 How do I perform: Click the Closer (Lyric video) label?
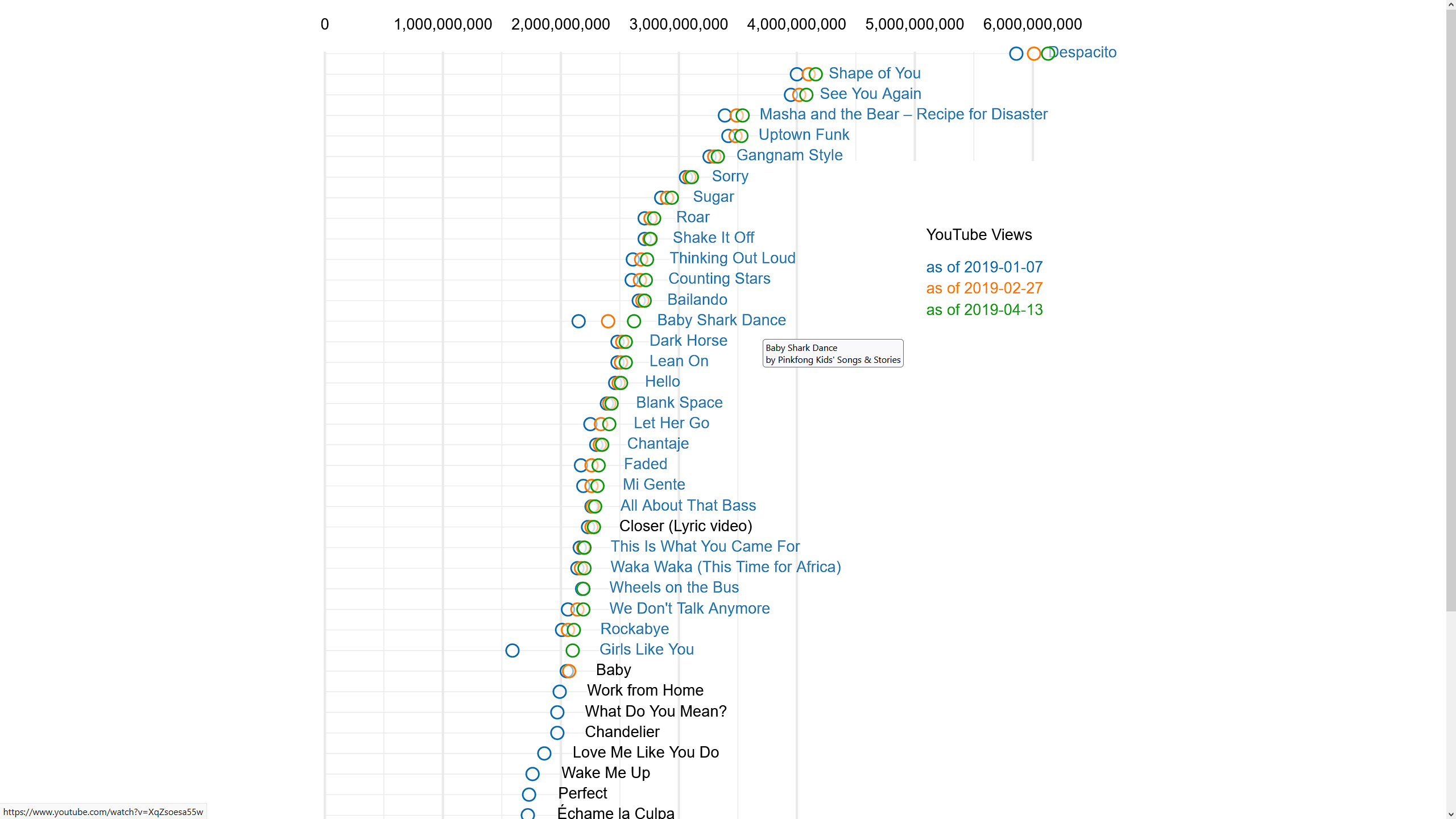coord(685,526)
